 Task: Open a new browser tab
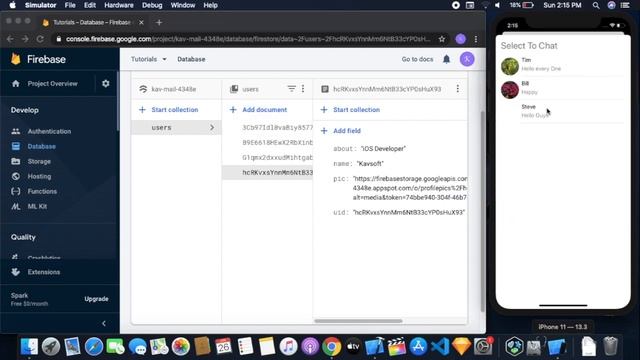pyautogui.click(x=159, y=22)
